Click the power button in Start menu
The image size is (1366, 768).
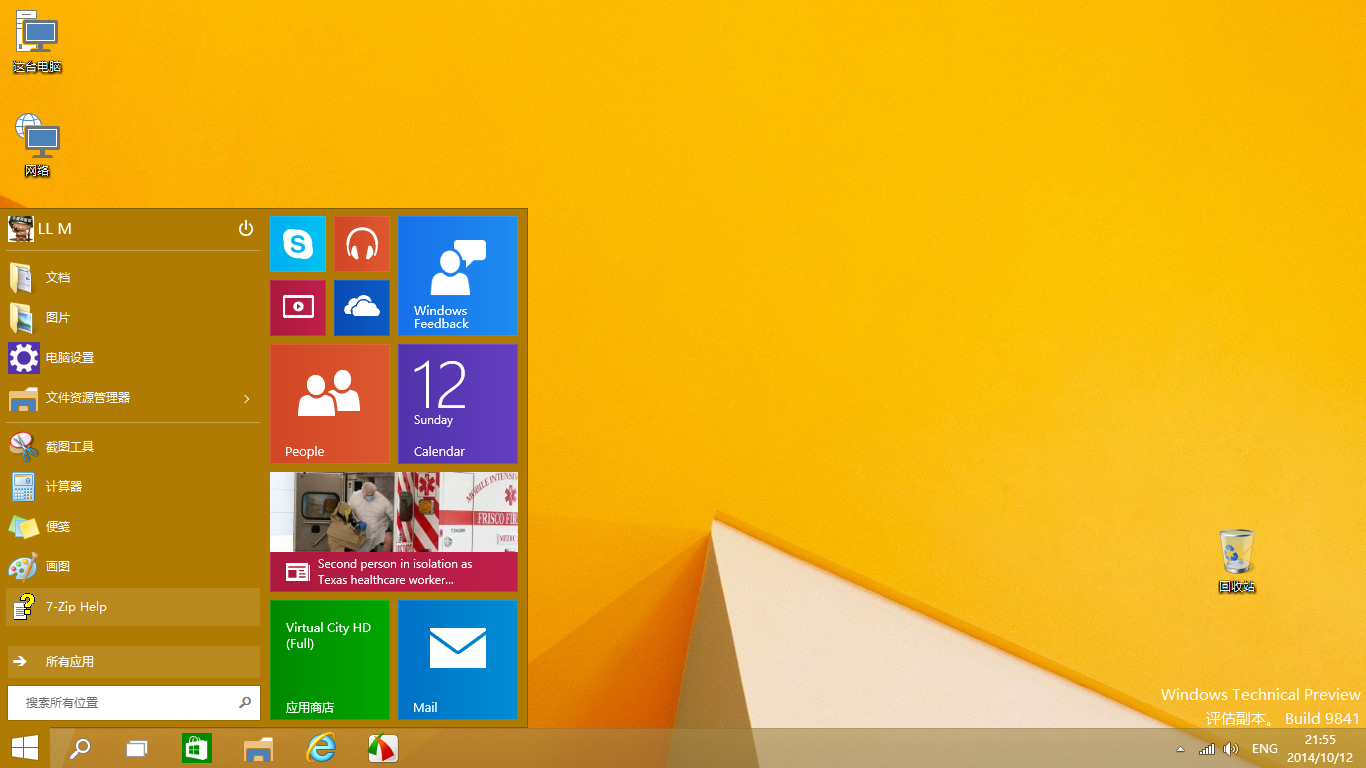coord(246,229)
